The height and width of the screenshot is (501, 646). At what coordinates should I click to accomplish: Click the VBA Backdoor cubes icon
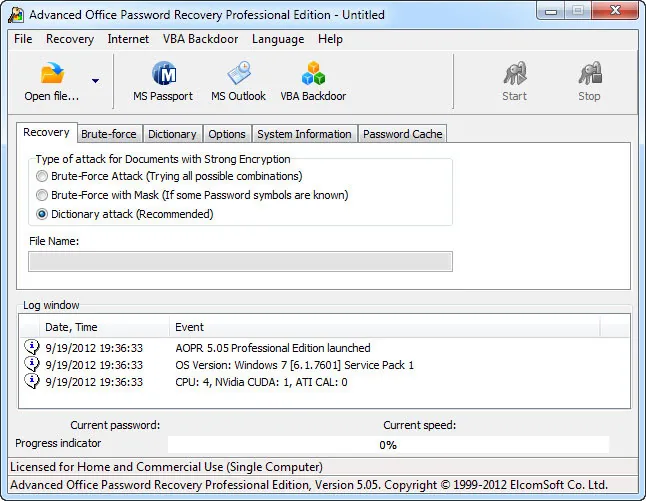tap(314, 73)
